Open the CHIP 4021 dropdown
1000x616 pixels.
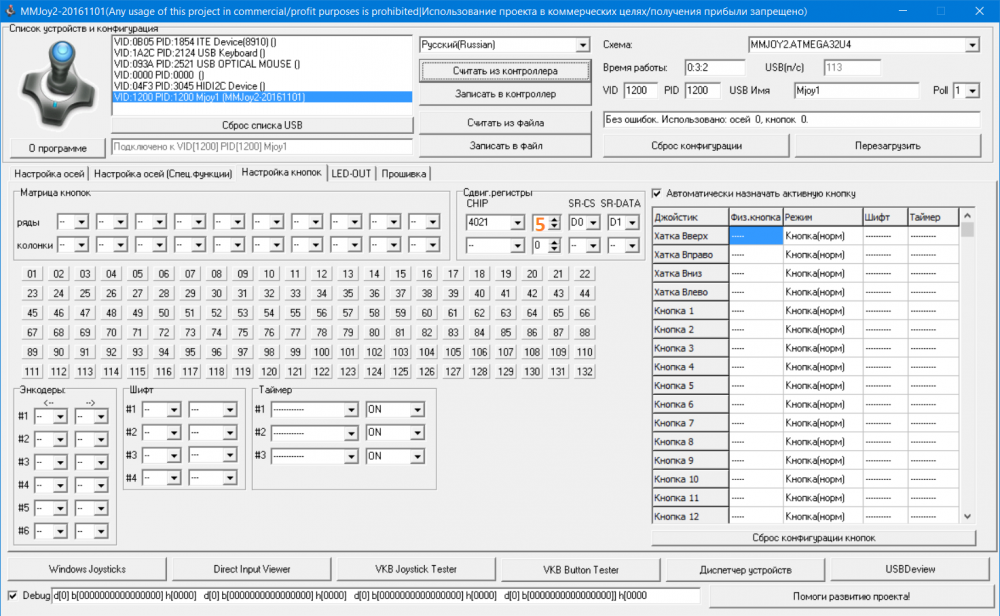pyautogui.click(x=517, y=222)
